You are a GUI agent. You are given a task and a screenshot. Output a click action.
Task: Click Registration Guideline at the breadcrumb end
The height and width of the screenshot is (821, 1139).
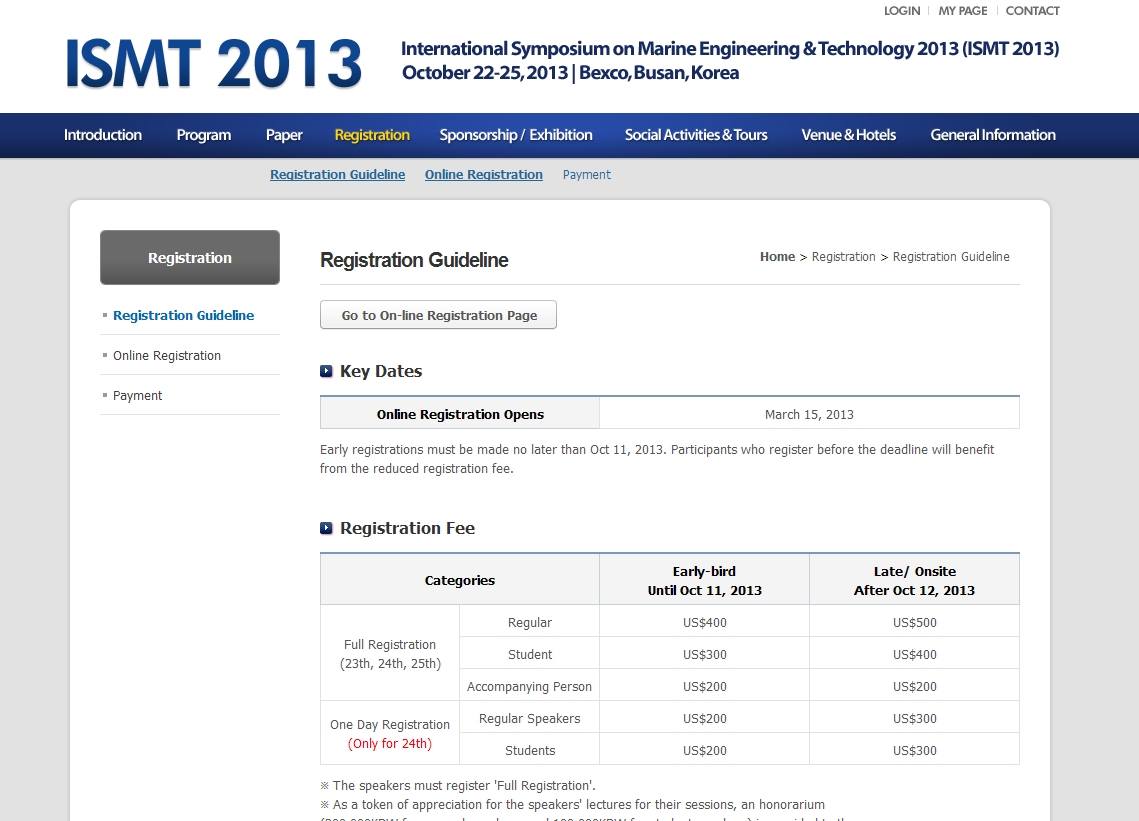tap(951, 256)
